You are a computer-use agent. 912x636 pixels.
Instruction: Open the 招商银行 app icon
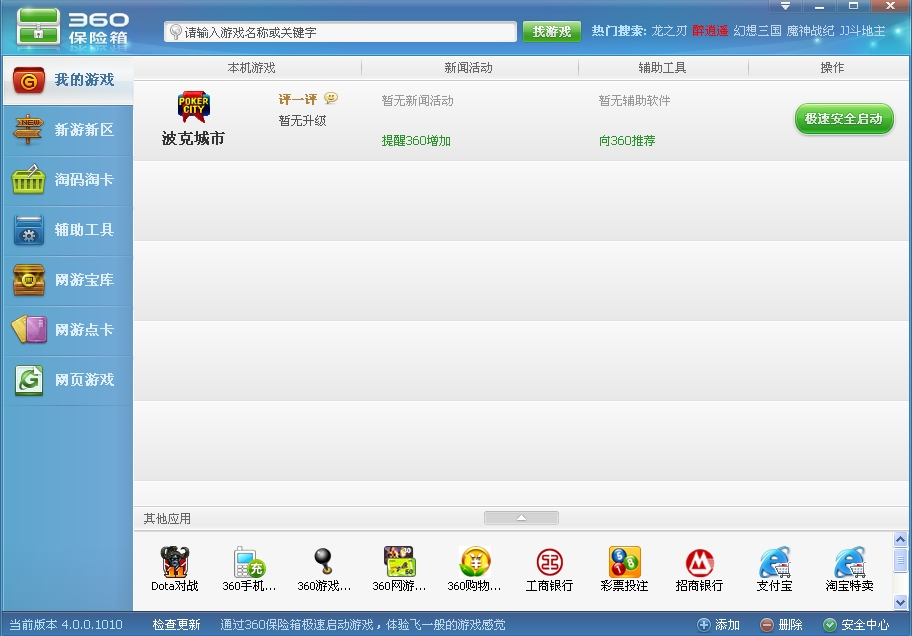point(699,562)
